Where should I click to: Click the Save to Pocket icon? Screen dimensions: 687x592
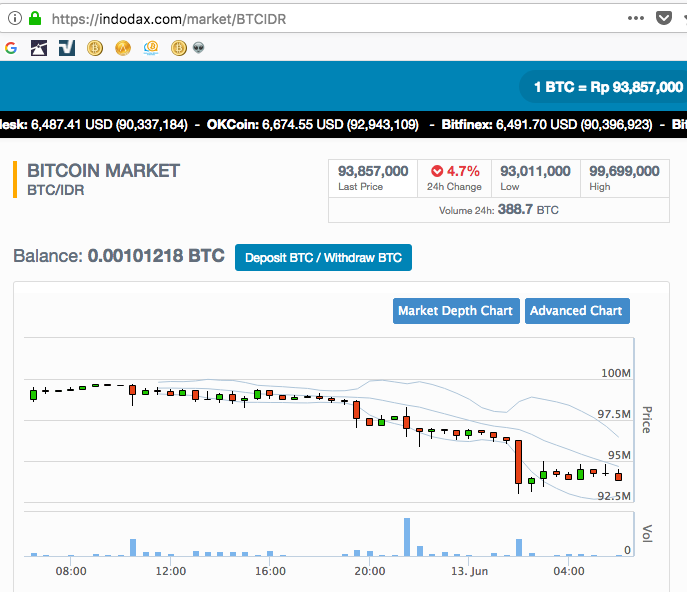coord(664,18)
